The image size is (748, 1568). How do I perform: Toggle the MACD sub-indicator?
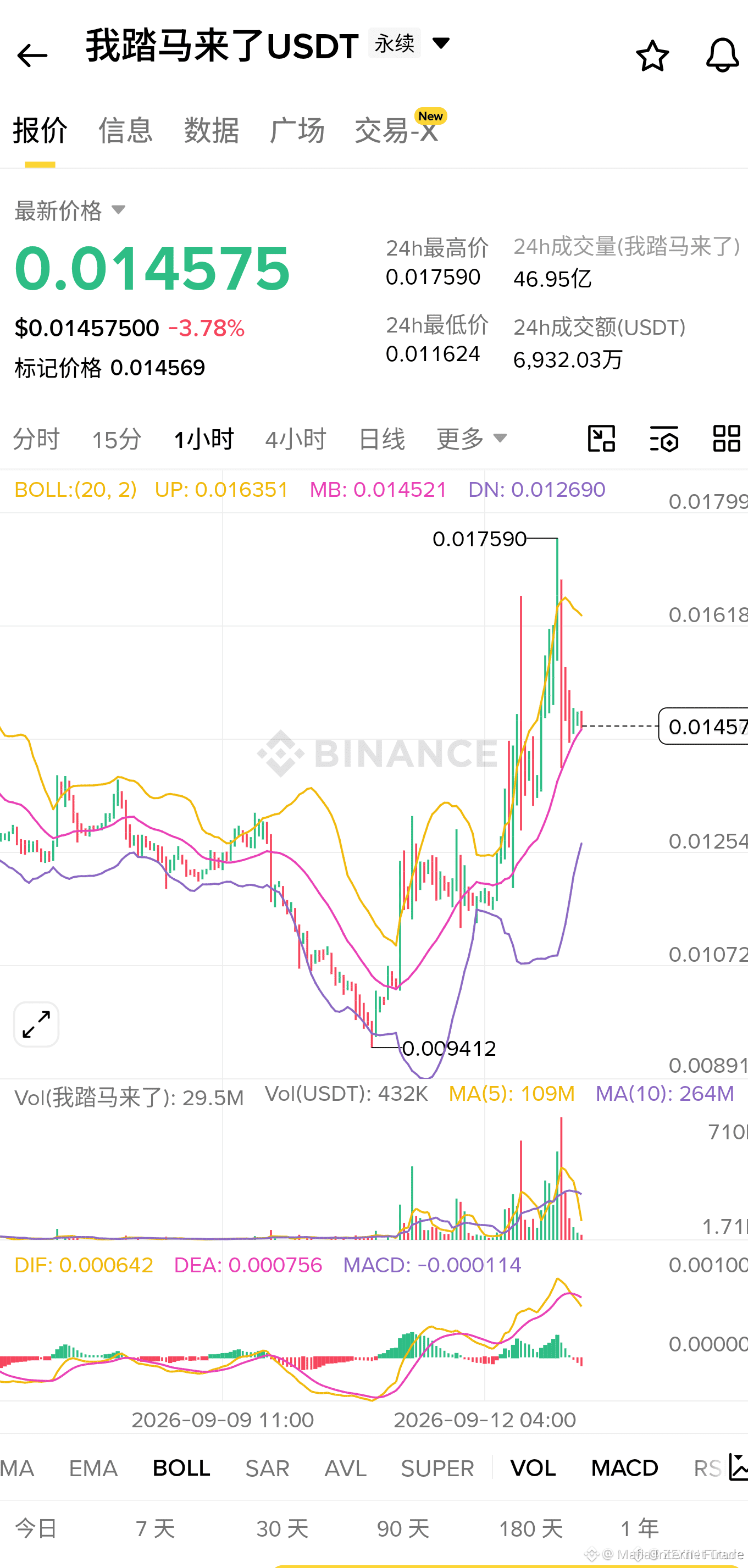click(624, 1467)
